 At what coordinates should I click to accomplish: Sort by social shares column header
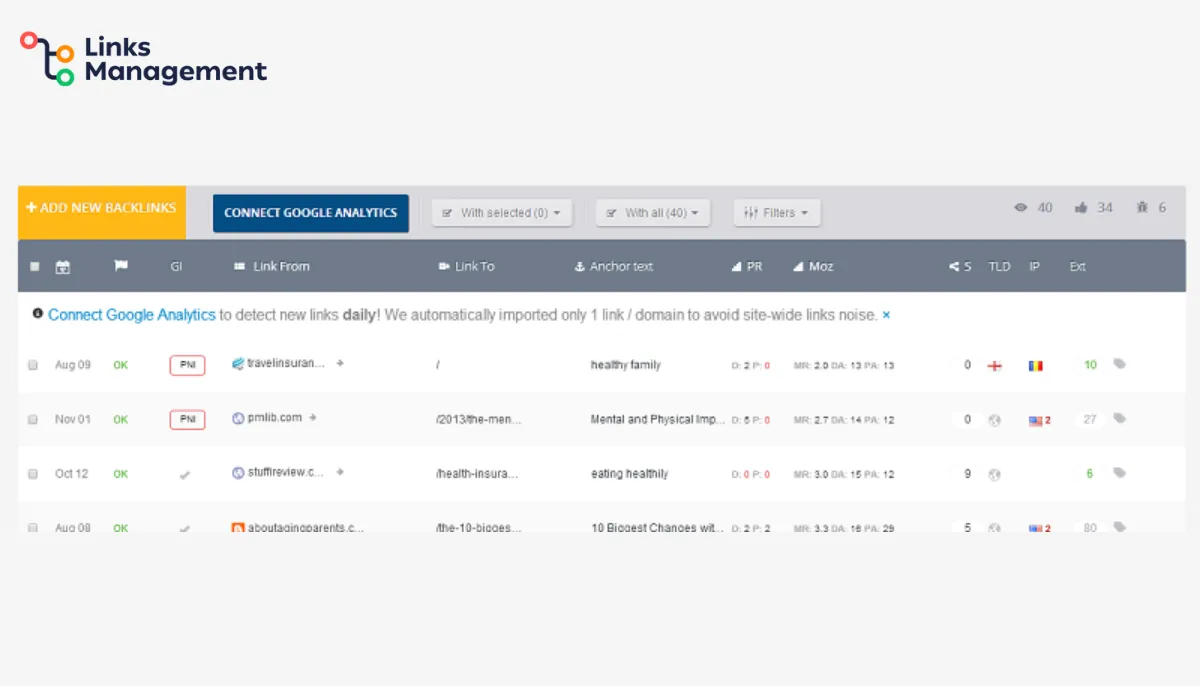(960, 267)
